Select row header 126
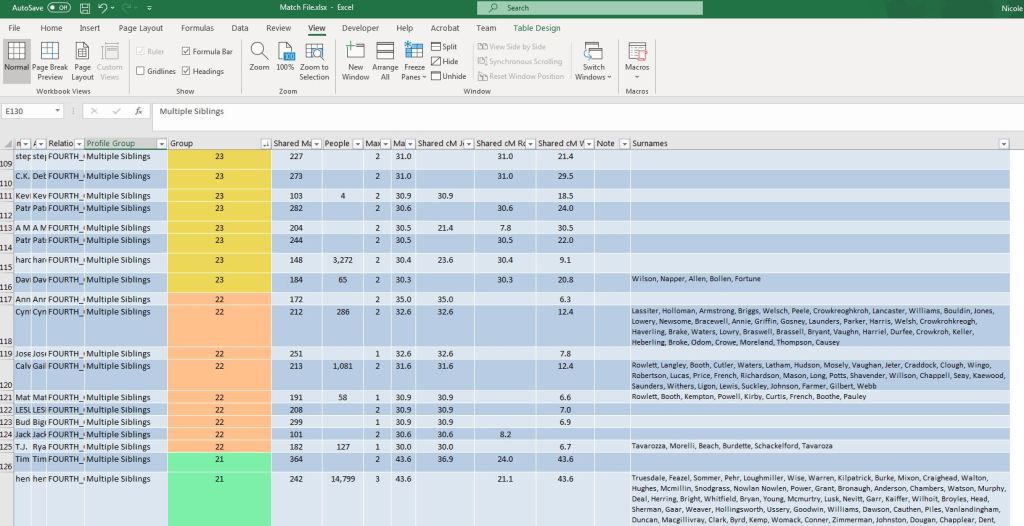This screenshot has height=526, width=1024. pos(7,463)
